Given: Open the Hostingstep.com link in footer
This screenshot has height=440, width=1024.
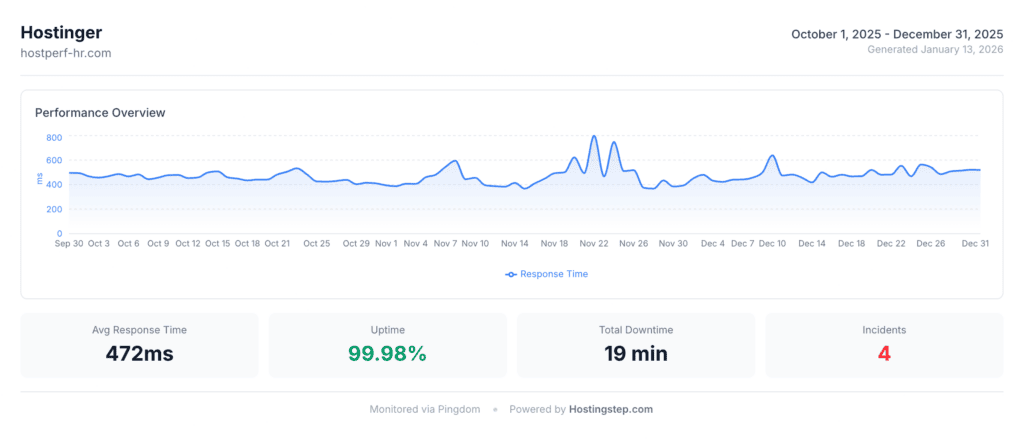Looking at the screenshot, I should (x=610, y=409).
